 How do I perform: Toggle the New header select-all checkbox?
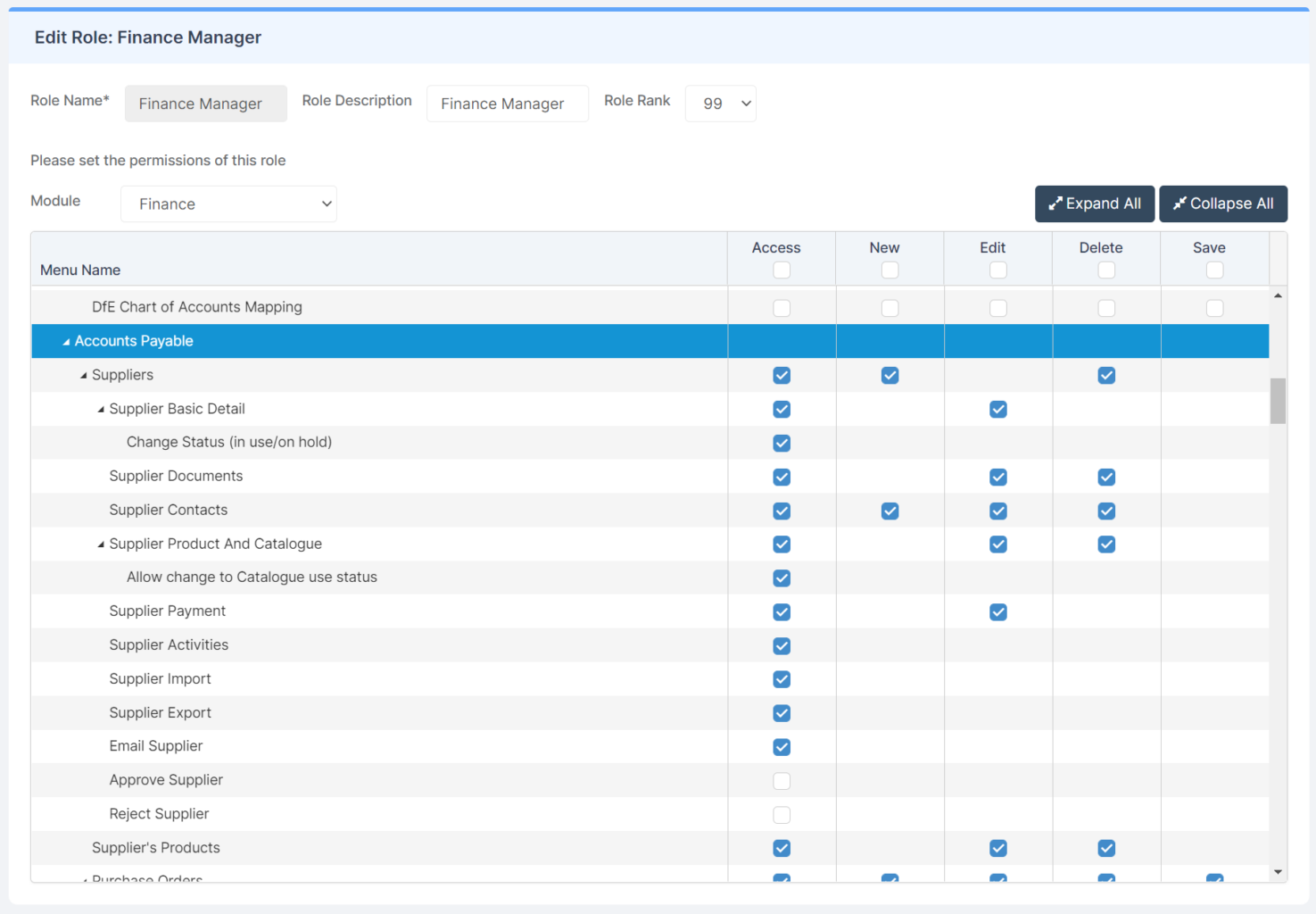pos(890,270)
